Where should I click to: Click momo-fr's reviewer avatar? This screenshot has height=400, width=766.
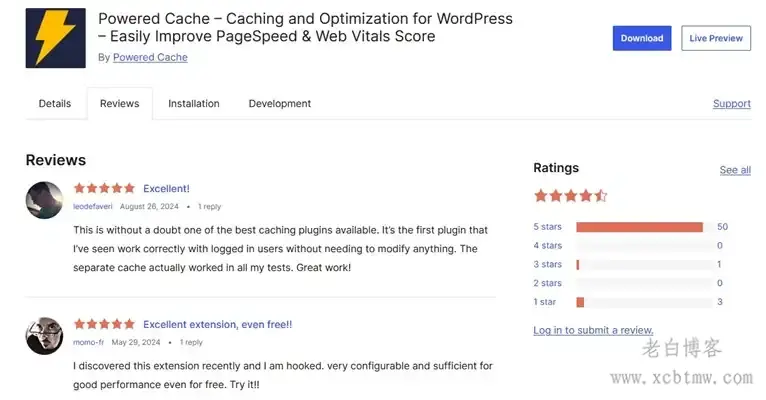pyautogui.click(x=45, y=336)
